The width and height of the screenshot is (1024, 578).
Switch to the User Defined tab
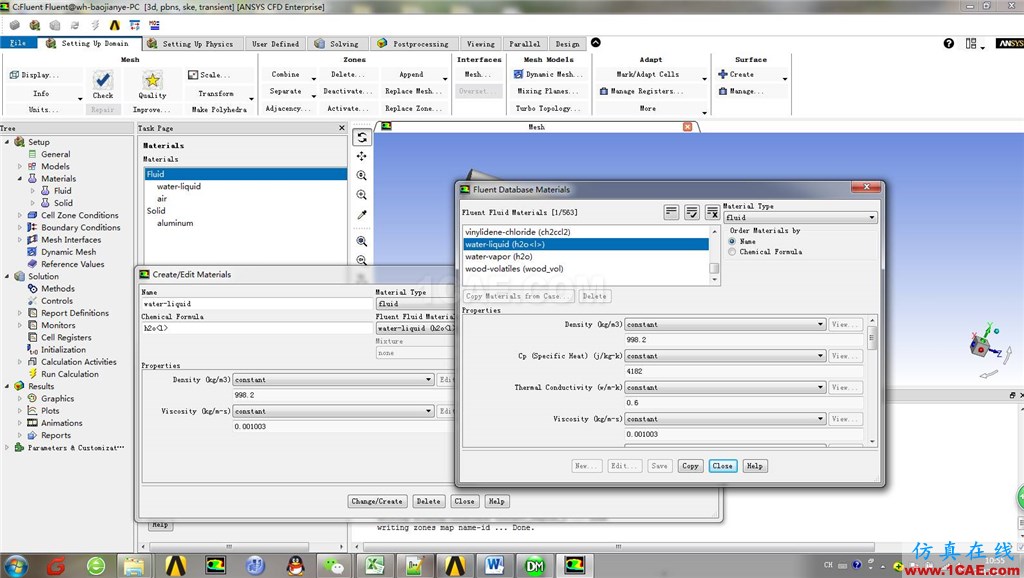point(275,44)
